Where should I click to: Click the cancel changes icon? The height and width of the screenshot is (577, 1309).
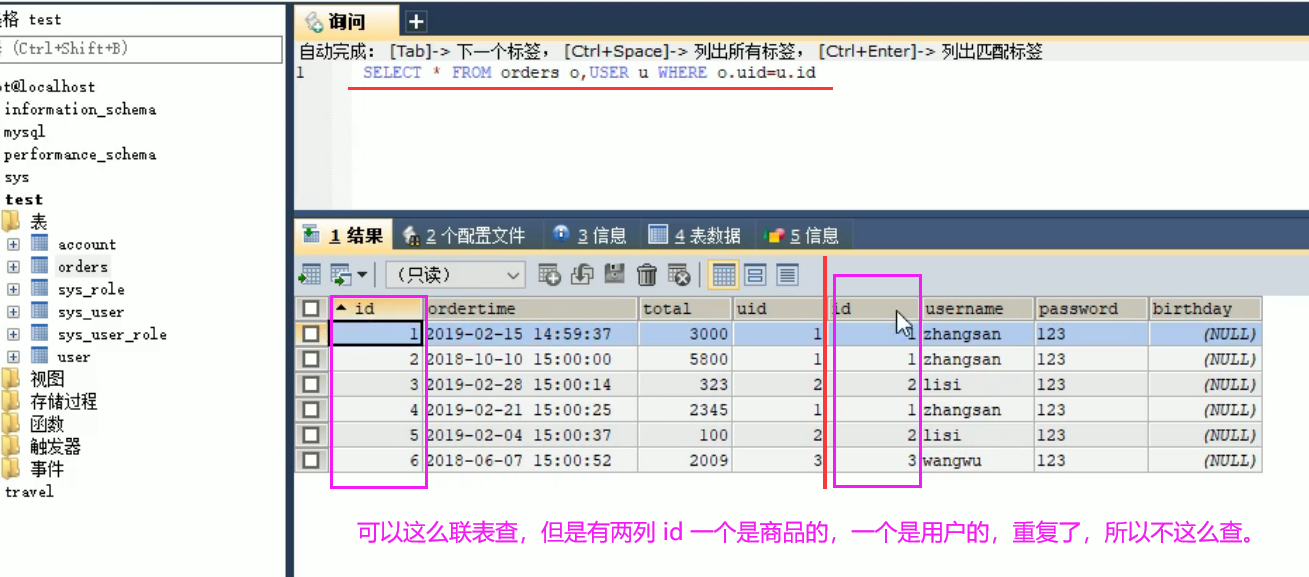pos(679,274)
